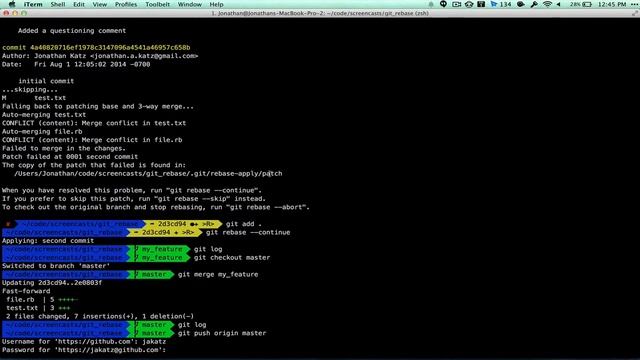Open the Shell menu
This screenshot has height=360, width=640.
coord(58,4)
